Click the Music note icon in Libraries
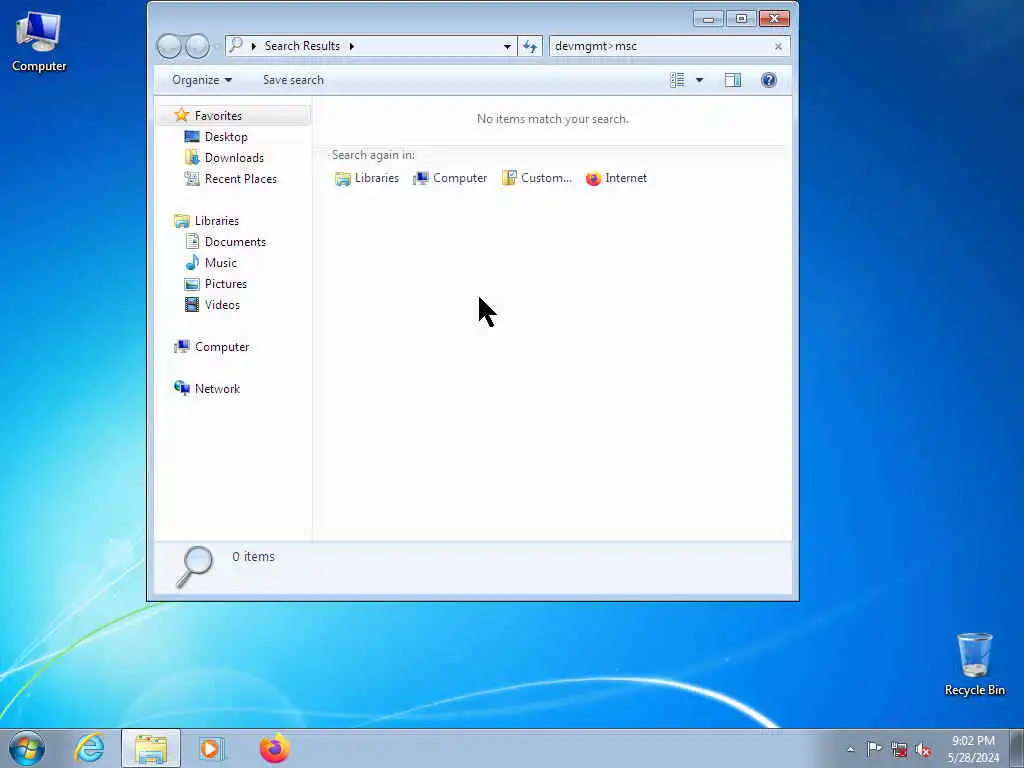This screenshot has width=1024, height=768. (192, 263)
